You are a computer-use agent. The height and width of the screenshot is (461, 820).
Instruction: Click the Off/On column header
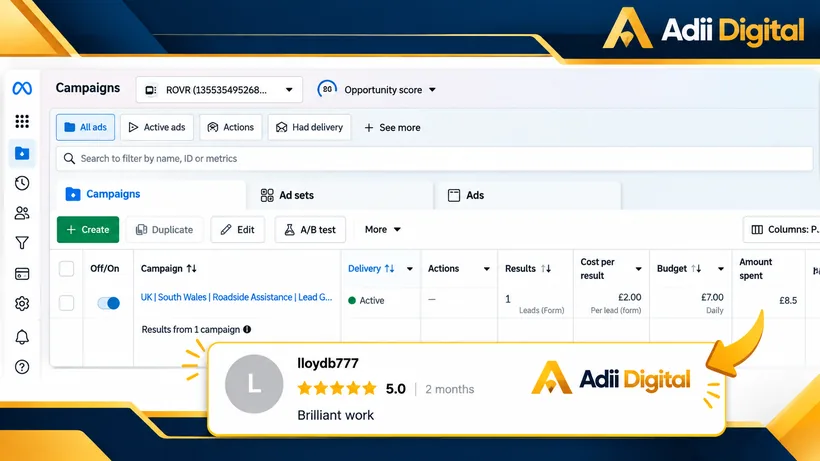coord(105,268)
